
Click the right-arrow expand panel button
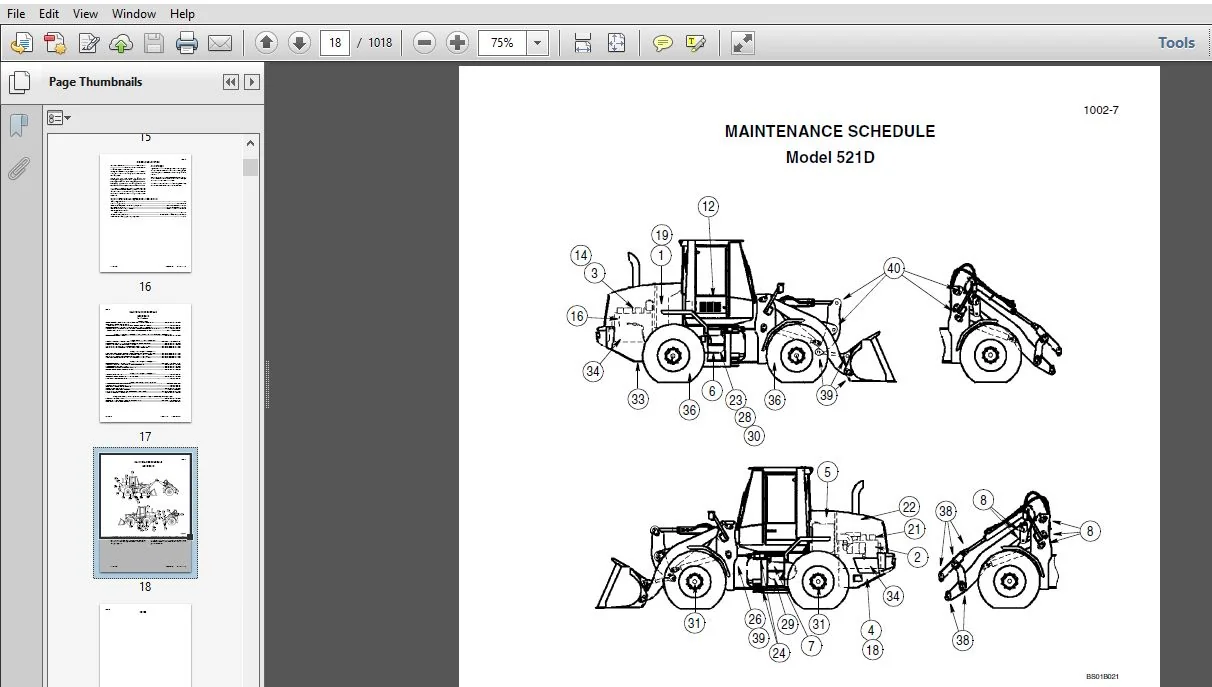coord(252,82)
